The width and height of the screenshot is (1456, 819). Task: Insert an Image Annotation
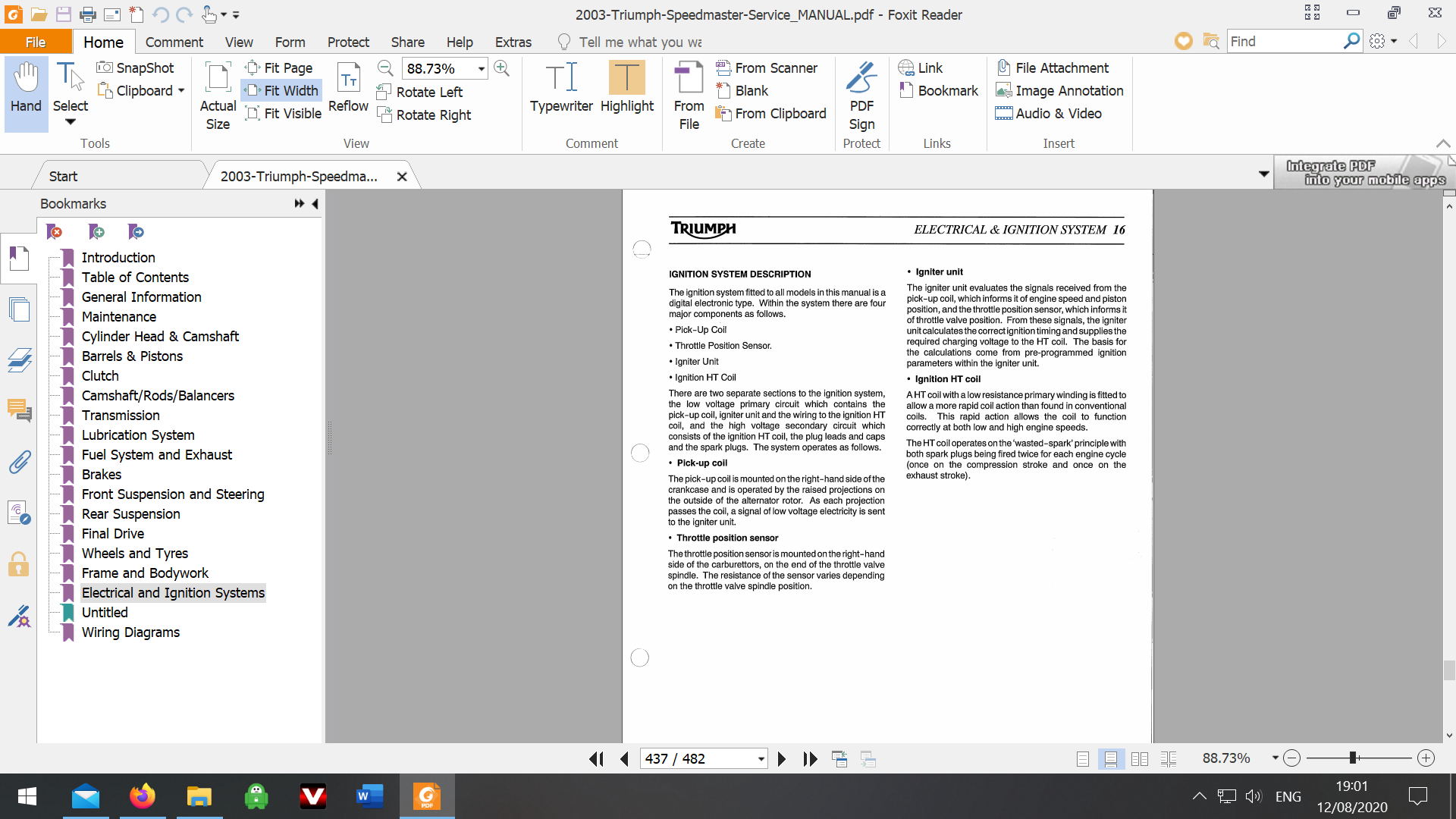coord(1059,90)
